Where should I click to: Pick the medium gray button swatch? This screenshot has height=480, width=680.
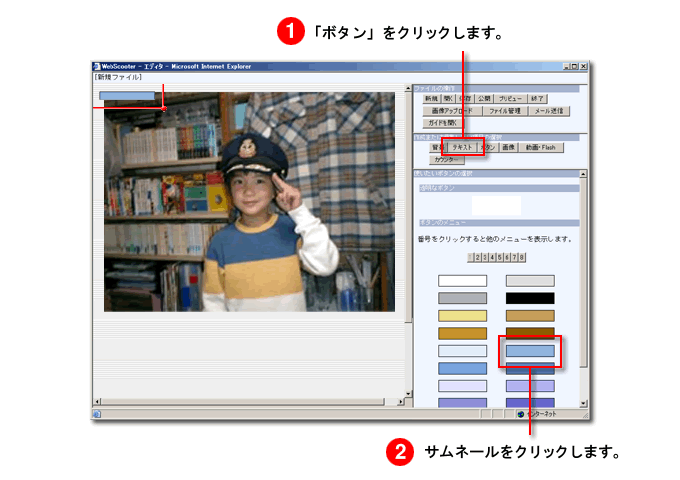pos(462,298)
